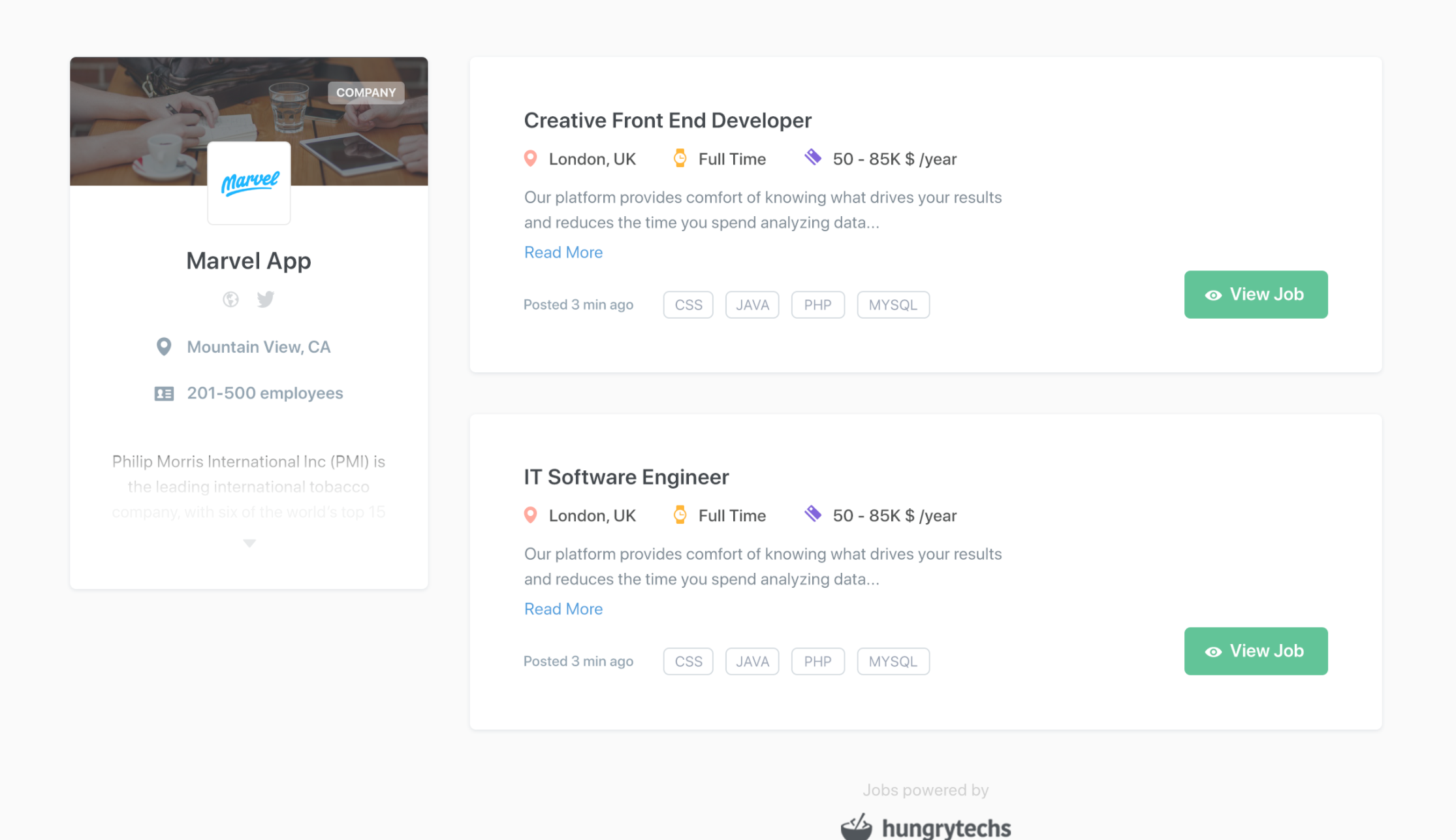
Task: Open the Creative Front End Developer title
Action: pos(667,120)
